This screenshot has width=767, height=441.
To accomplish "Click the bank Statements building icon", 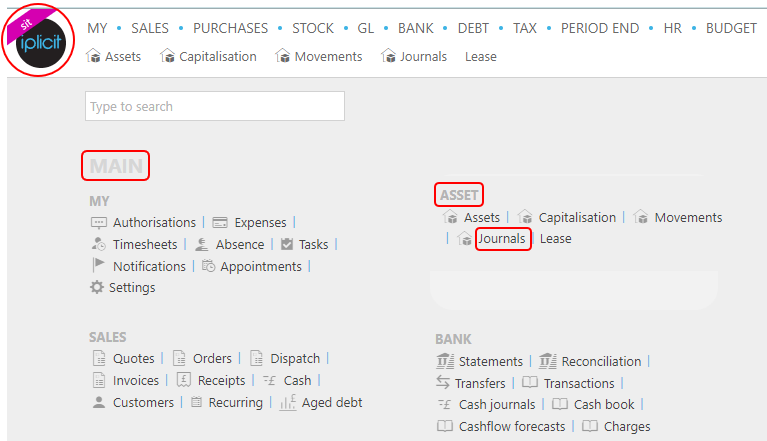I will (445, 362).
